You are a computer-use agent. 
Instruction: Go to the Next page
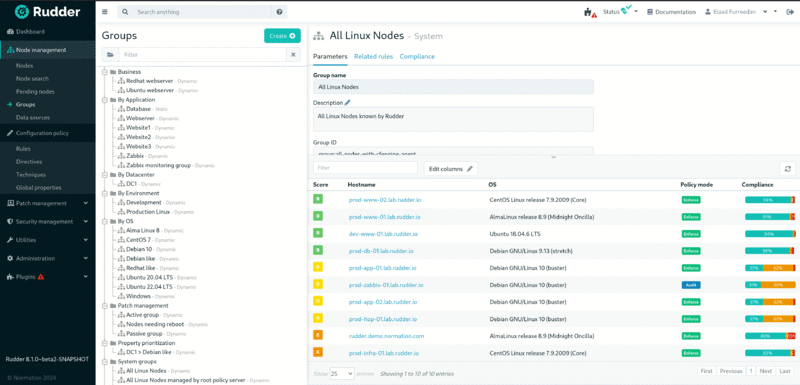pos(765,371)
